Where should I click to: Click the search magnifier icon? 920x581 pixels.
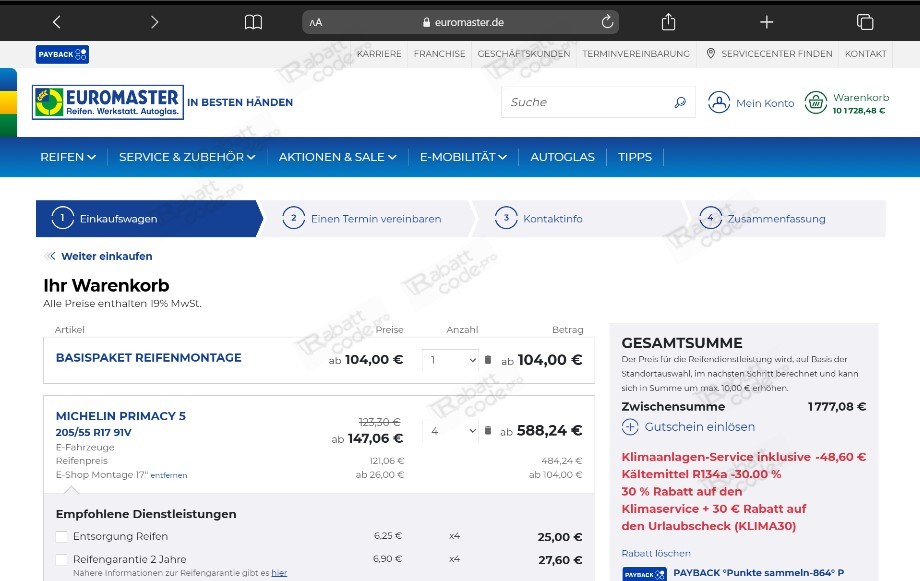click(680, 102)
